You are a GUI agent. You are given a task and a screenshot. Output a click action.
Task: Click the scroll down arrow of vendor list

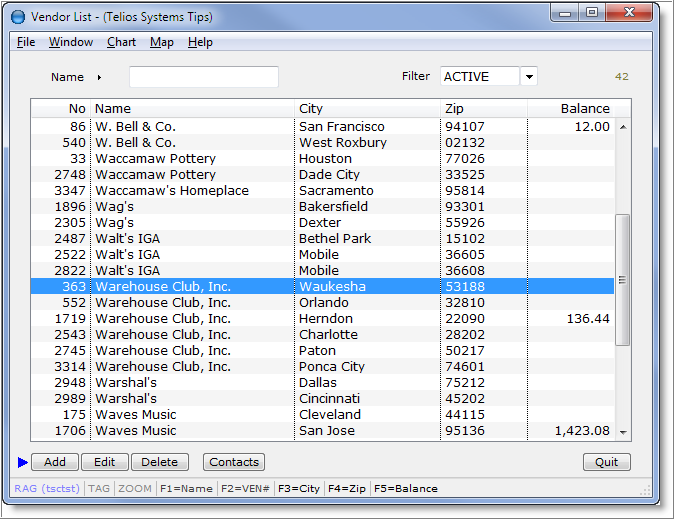[x=623, y=431]
